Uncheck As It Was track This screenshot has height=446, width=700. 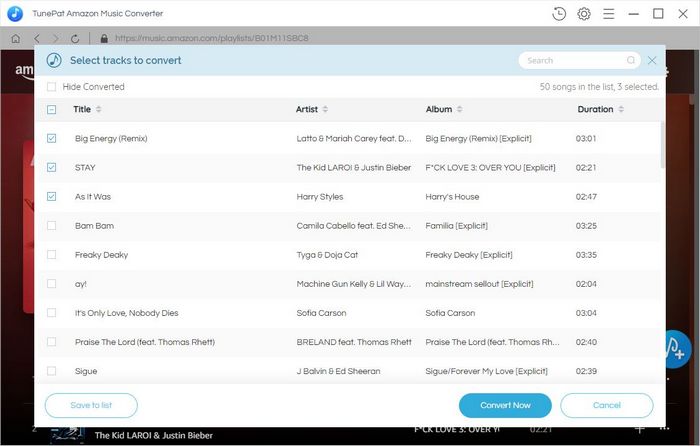51,196
